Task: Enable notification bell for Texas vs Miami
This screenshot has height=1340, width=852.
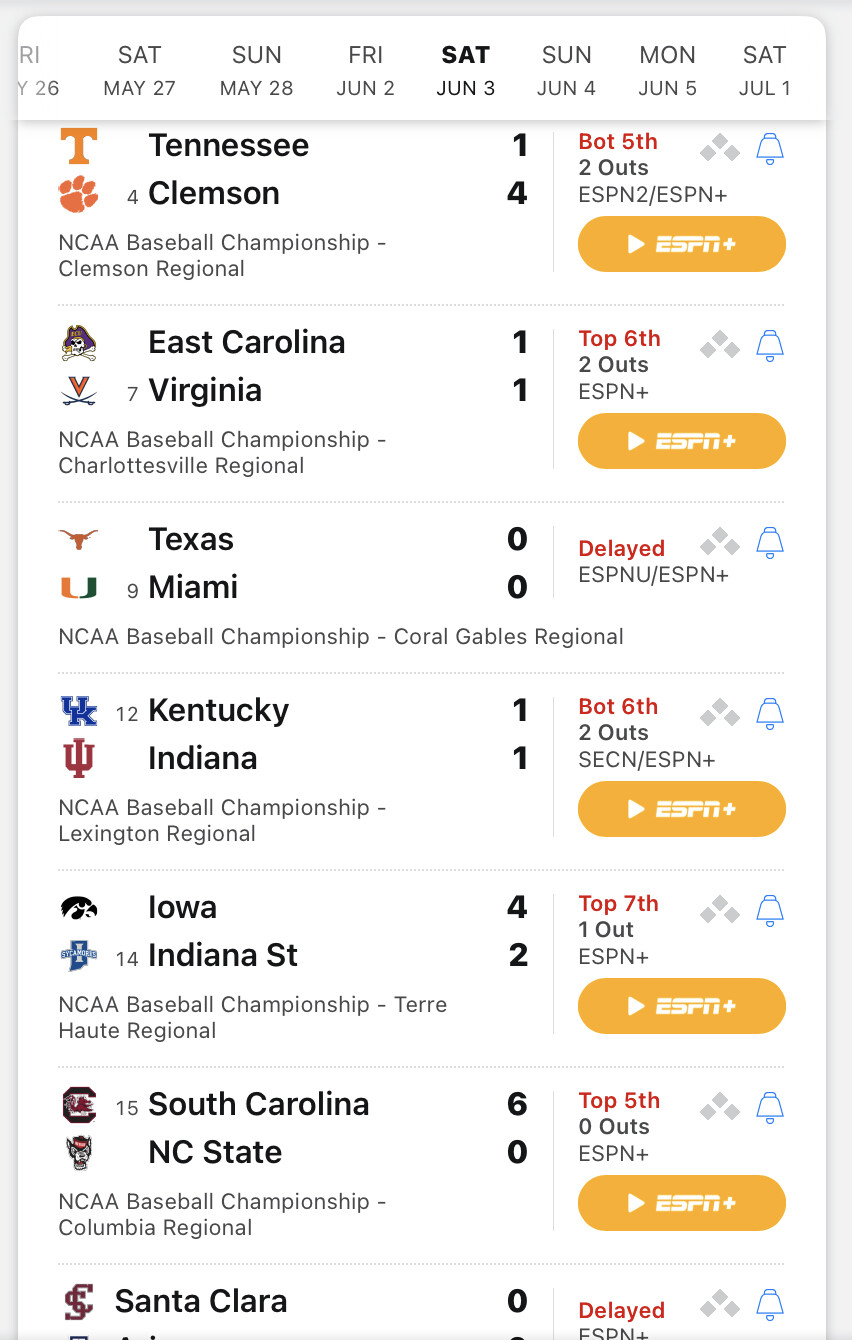Action: point(769,543)
